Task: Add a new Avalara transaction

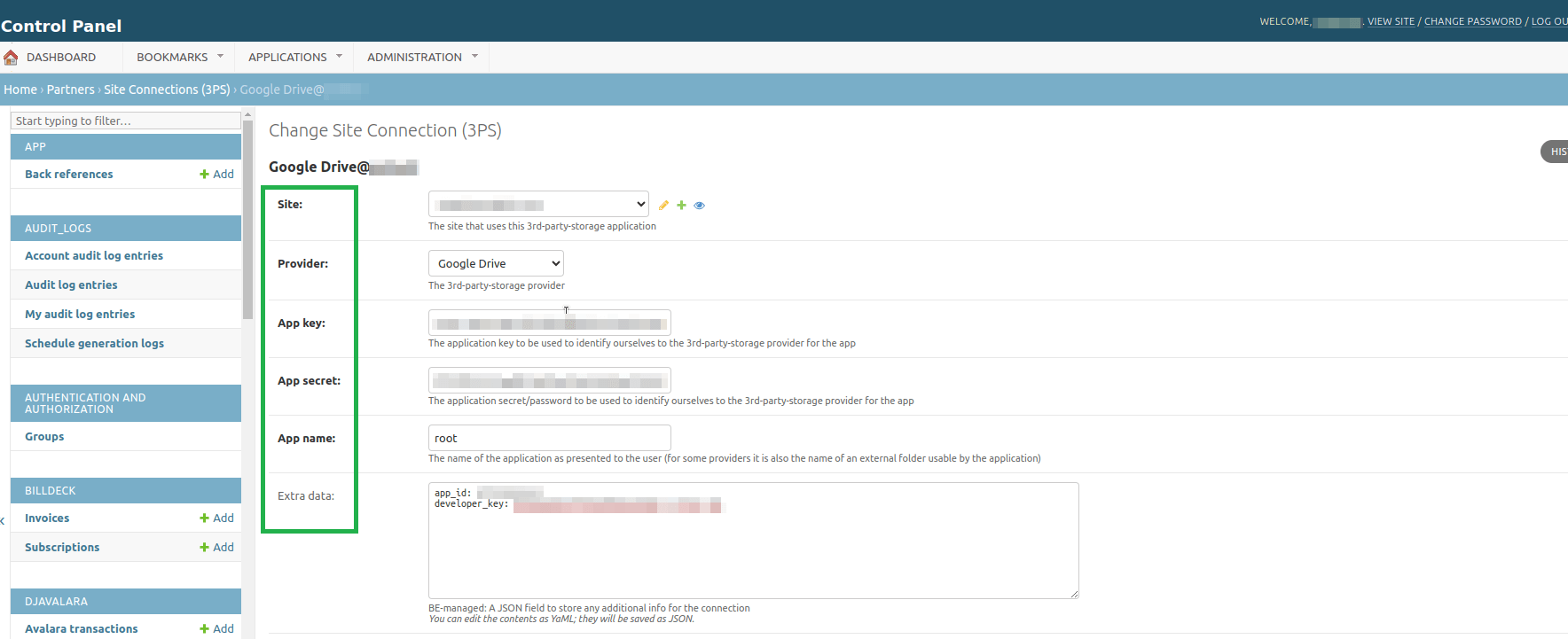Action: tap(216, 629)
